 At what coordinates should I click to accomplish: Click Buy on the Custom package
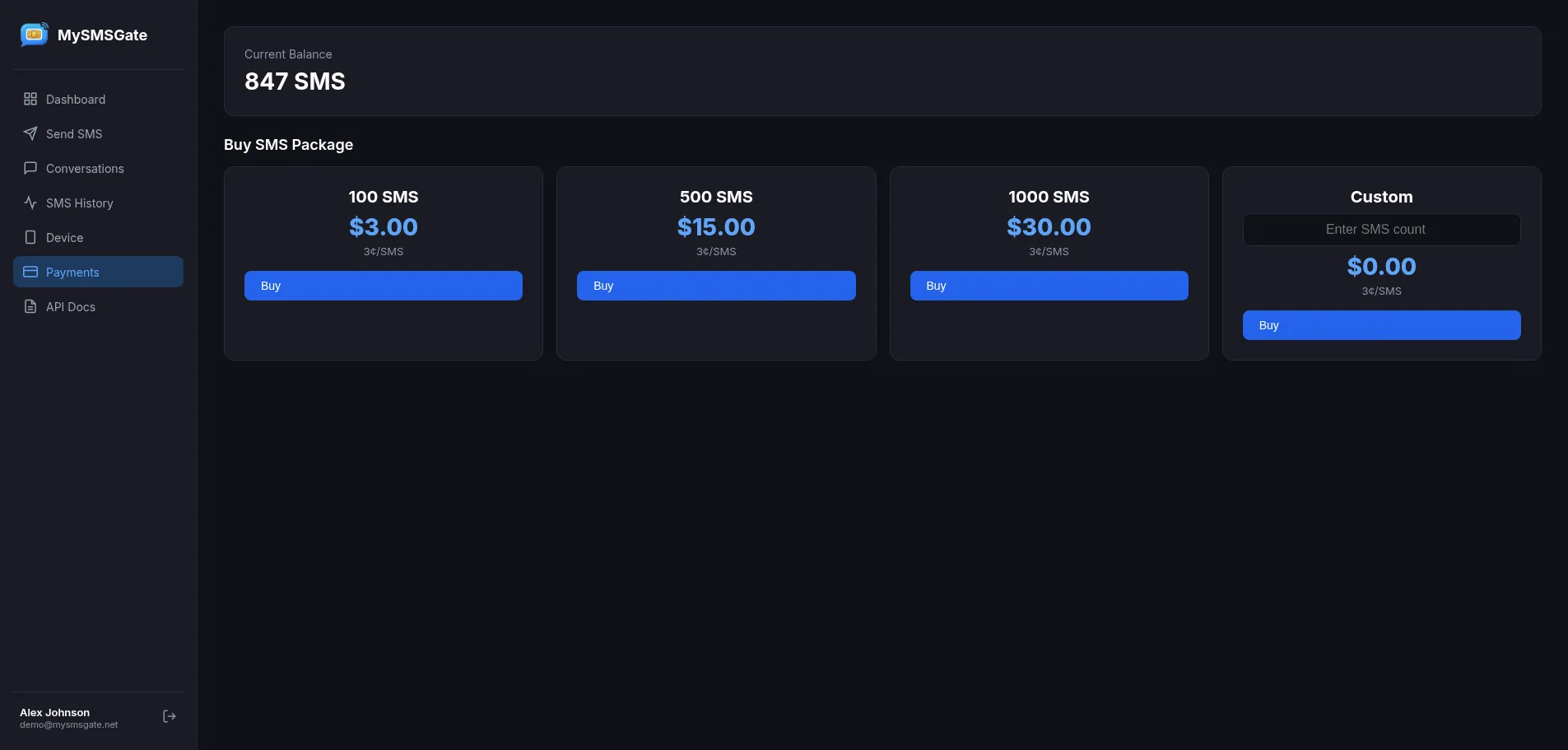click(x=1380, y=325)
